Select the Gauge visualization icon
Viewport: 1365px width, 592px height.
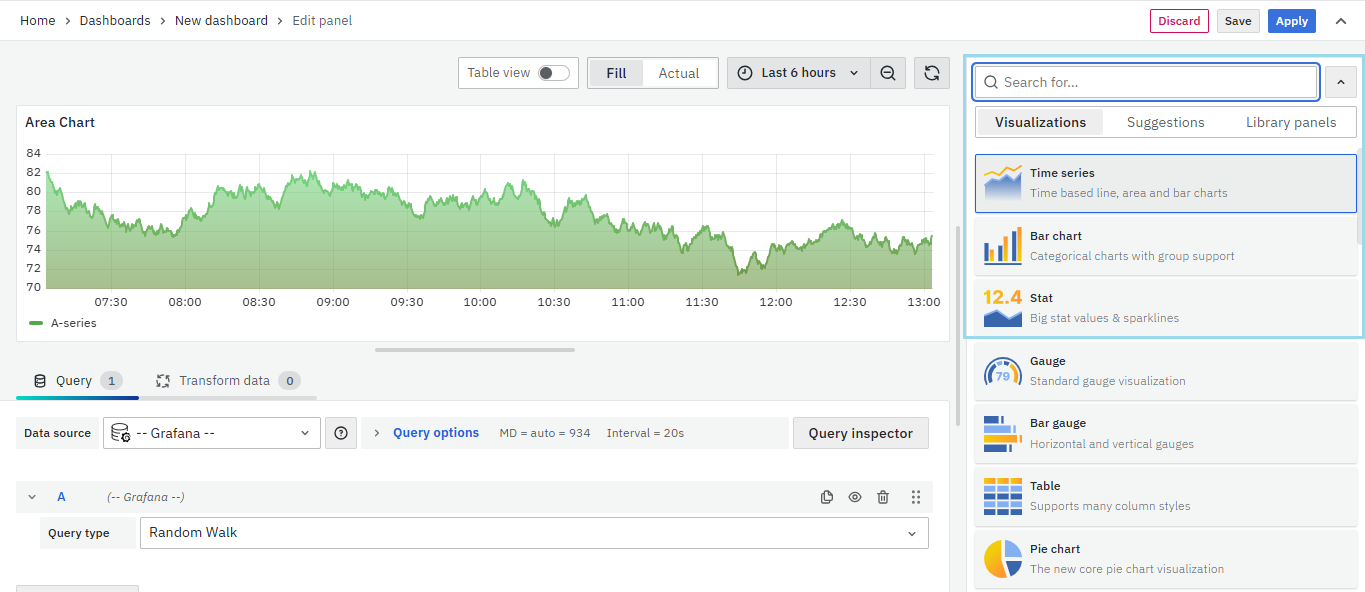(x=1003, y=371)
